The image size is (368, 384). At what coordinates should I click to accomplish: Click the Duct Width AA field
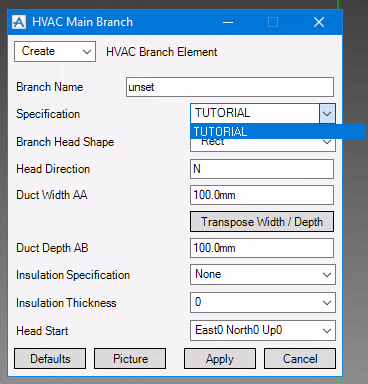tap(262, 195)
